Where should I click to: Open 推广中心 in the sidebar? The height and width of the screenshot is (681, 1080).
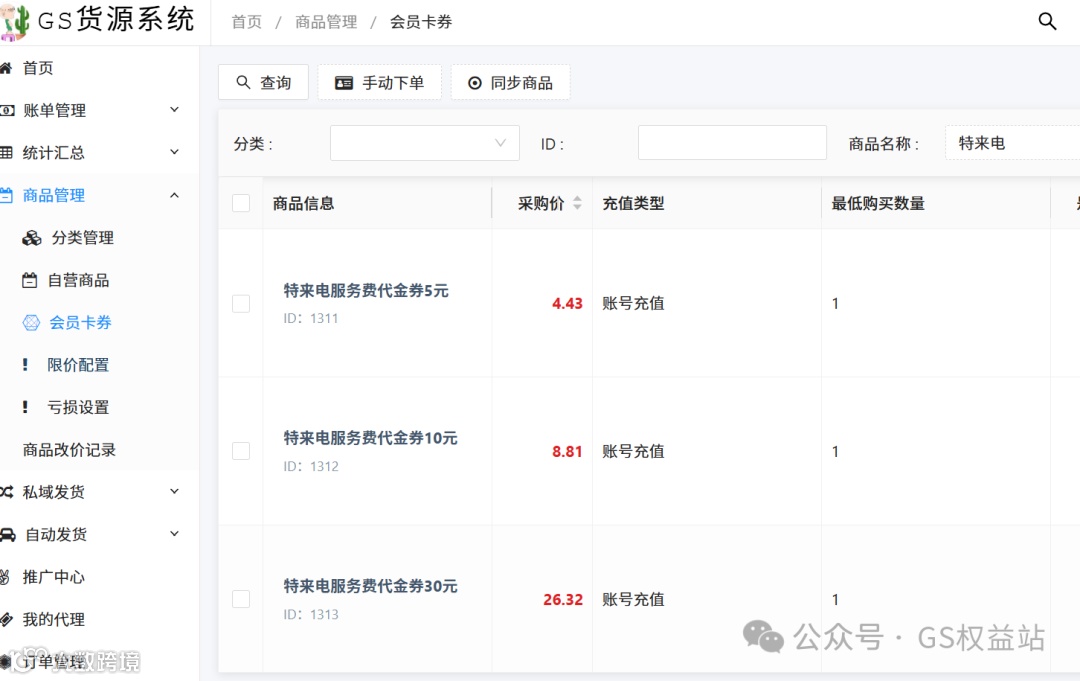click(54, 577)
